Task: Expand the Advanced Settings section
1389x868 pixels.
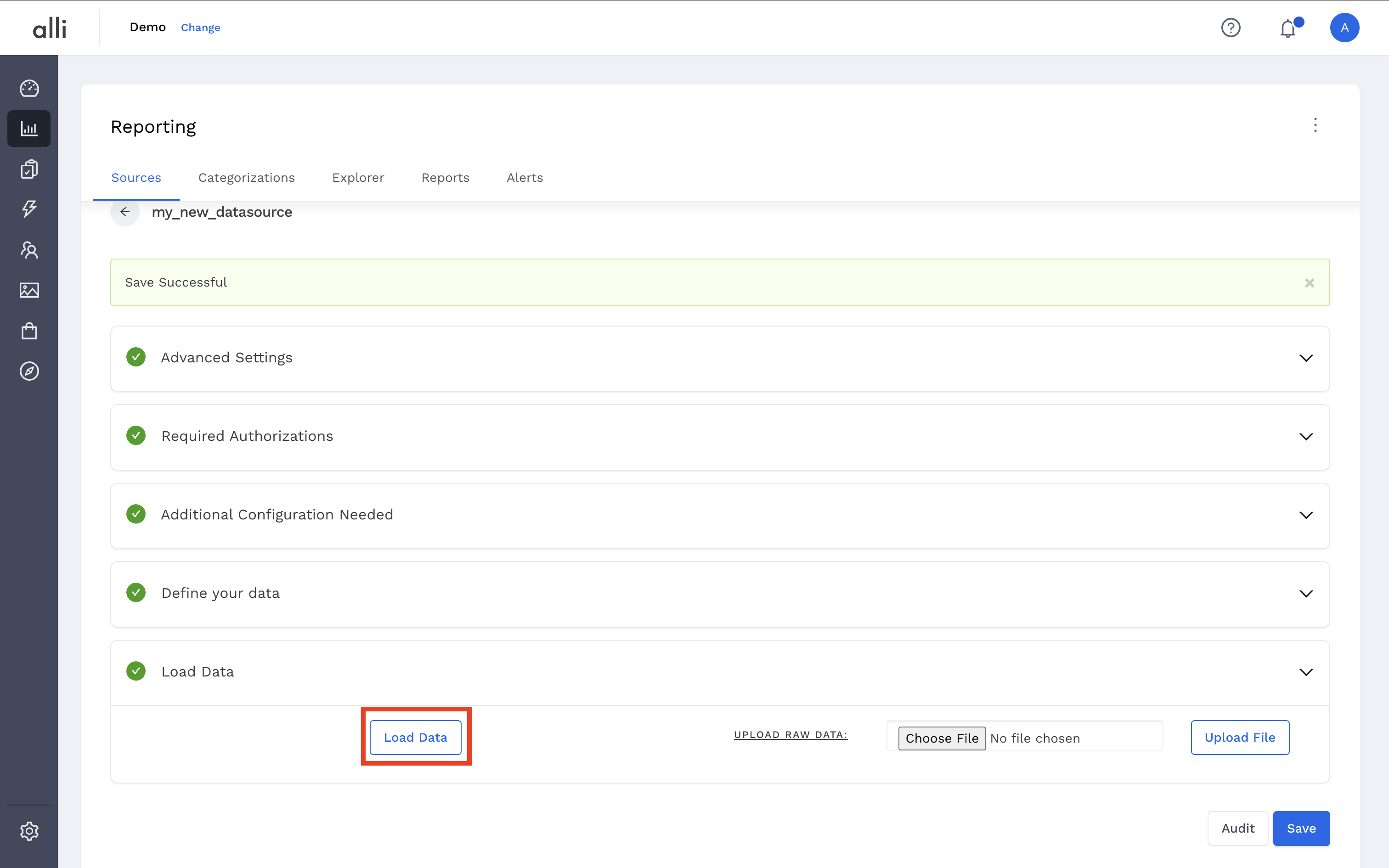Action: pyautogui.click(x=1306, y=358)
